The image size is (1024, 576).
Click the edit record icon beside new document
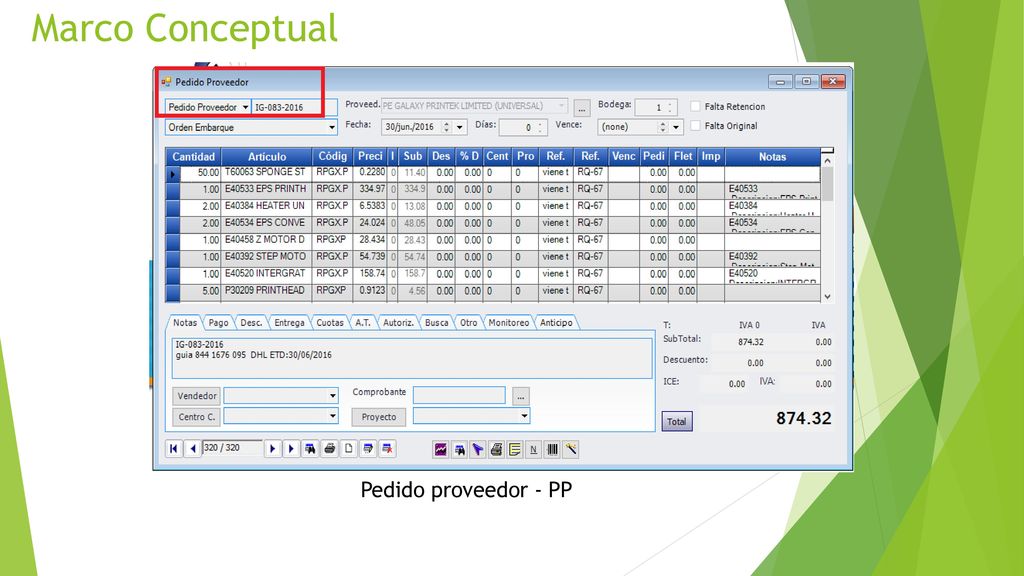368,449
